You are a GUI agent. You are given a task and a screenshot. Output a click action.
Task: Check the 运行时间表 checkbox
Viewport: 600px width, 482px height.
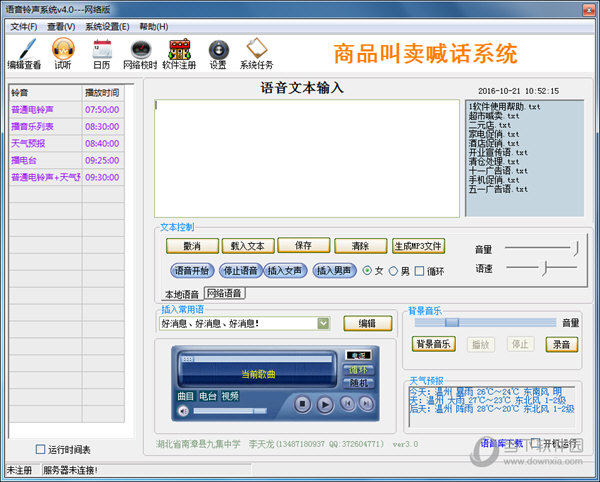[40, 449]
